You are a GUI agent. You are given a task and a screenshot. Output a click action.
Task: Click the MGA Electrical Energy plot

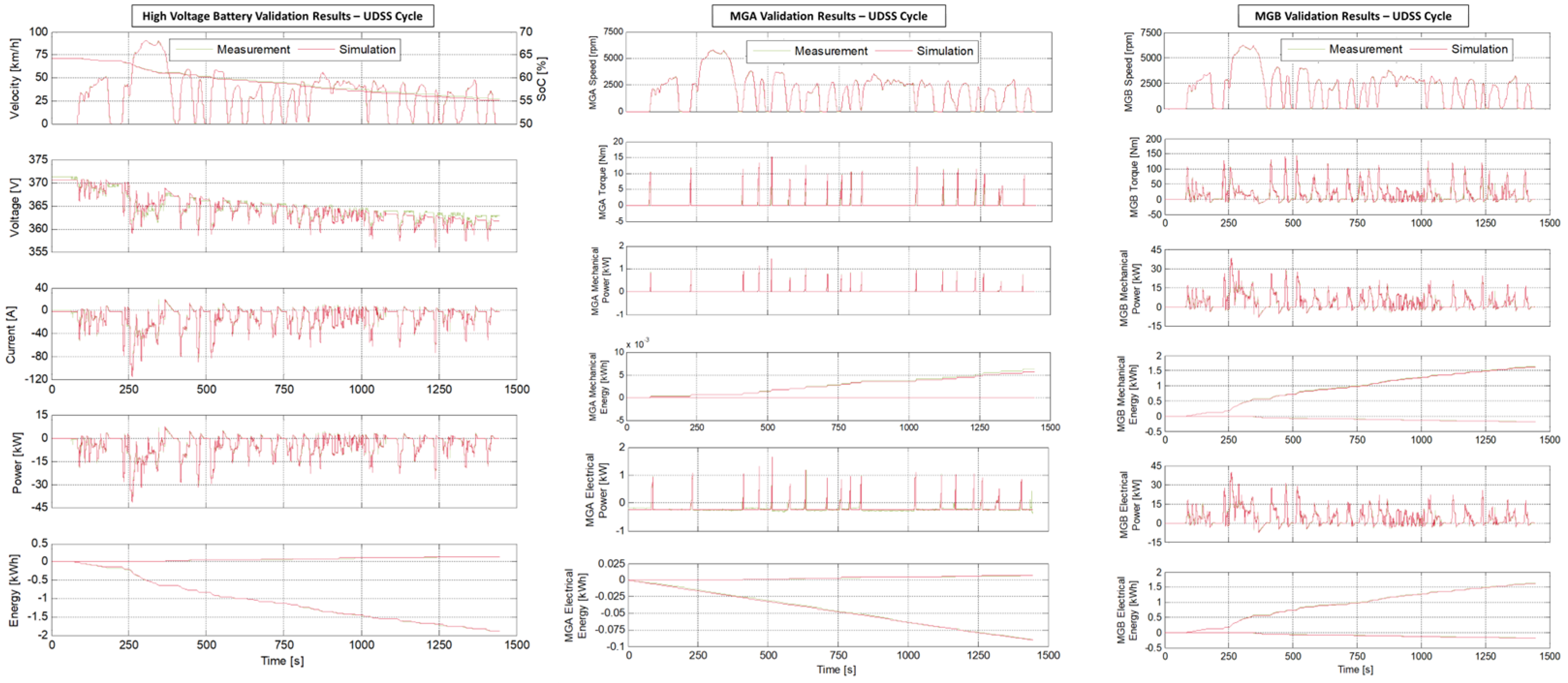[x=838, y=605]
